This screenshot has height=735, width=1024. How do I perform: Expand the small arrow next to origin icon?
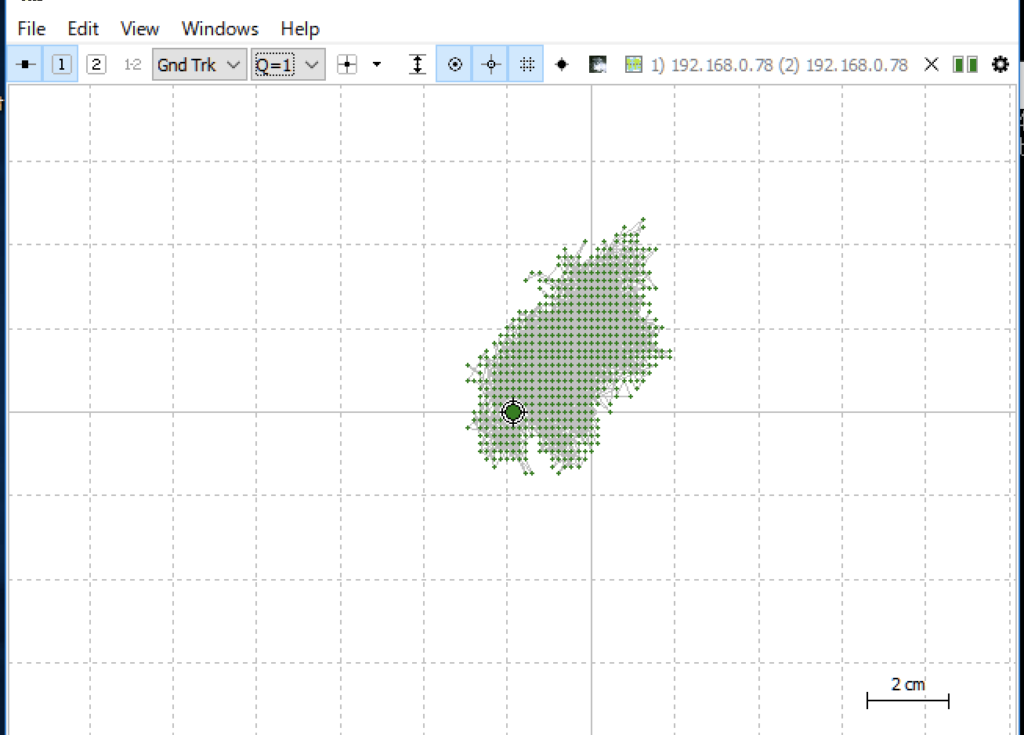[x=377, y=64]
